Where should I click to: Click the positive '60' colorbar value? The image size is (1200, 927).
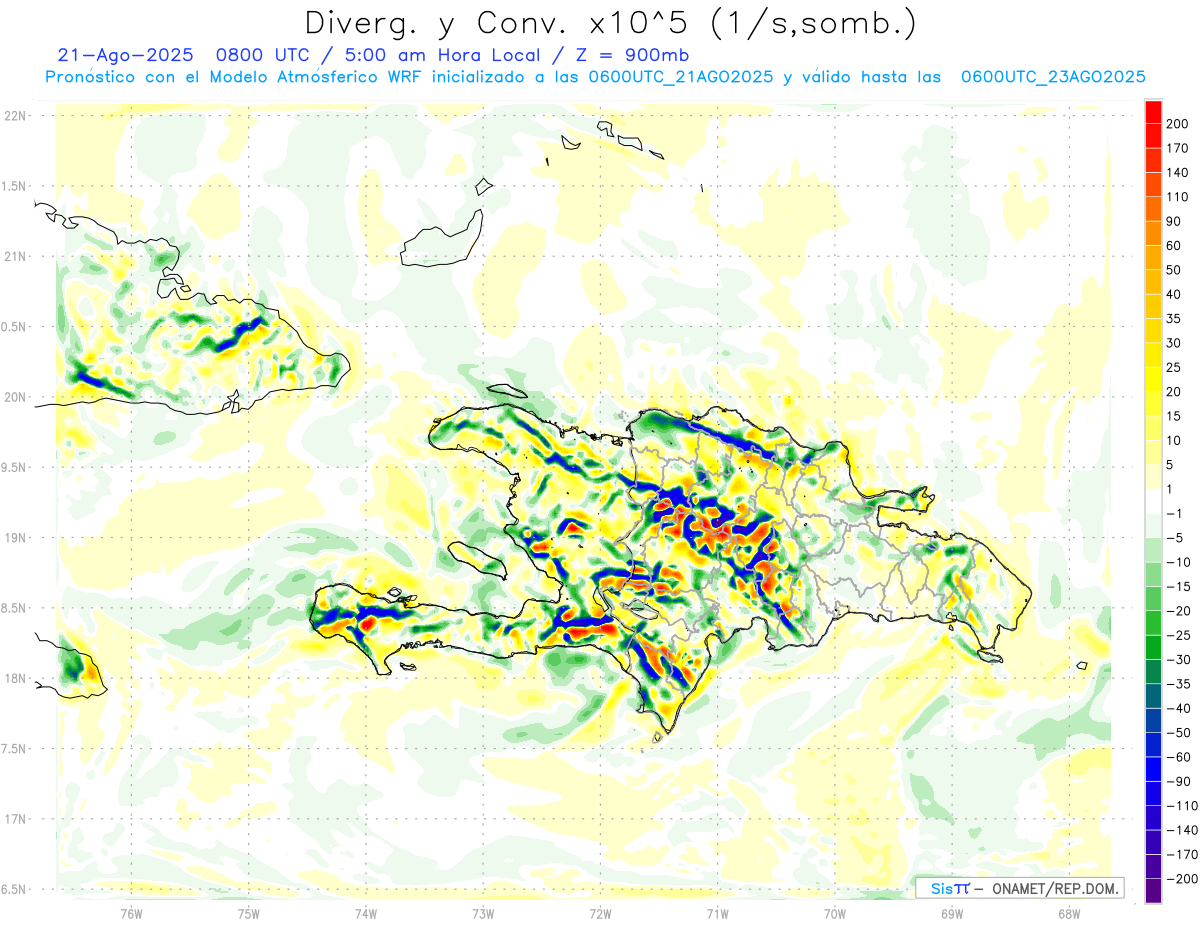pyautogui.click(x=1174, y=246)
